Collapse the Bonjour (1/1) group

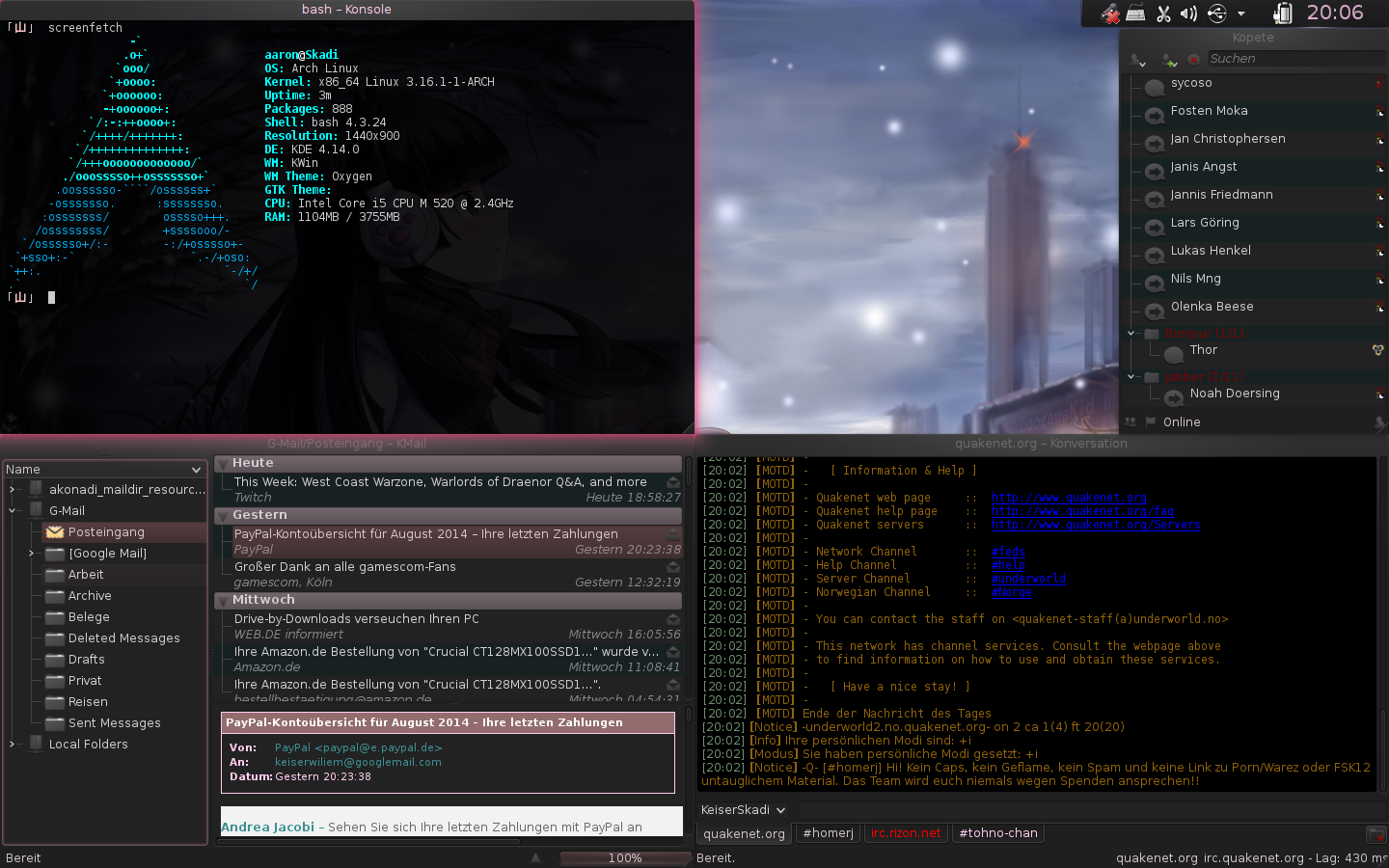(x=1131, y=334)
